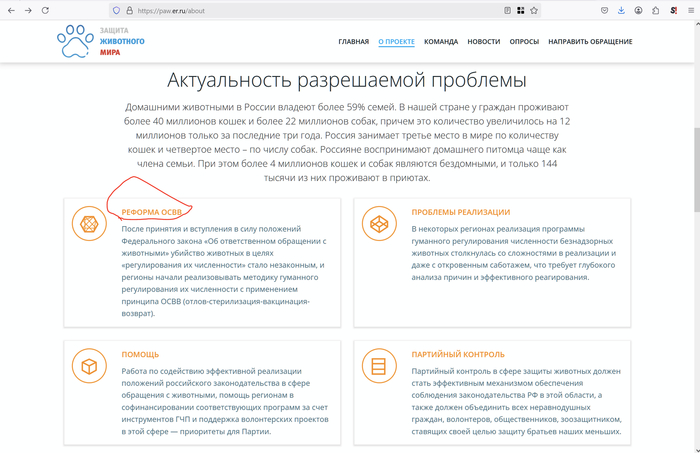Toggle reader view in the address bar
This screenshot has height=453, width=700.
pos(507,10)
